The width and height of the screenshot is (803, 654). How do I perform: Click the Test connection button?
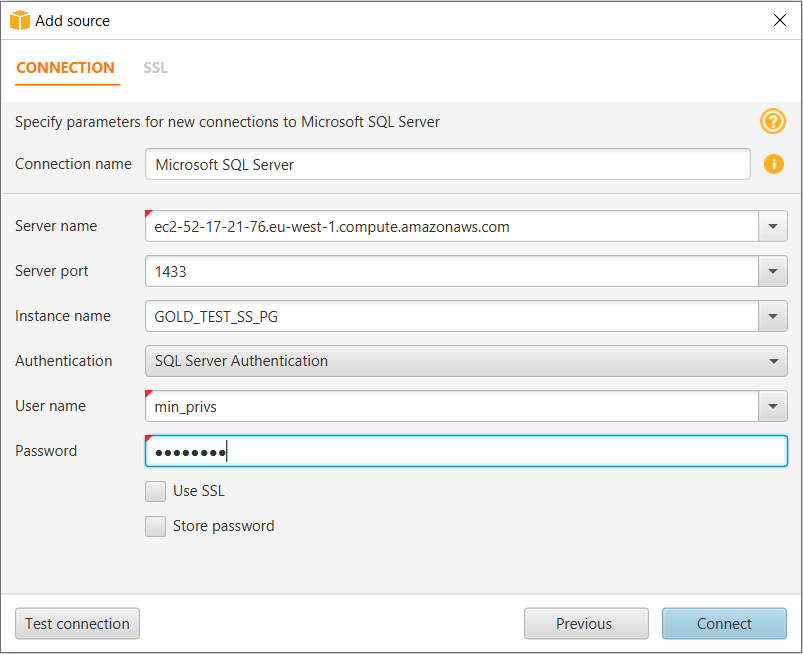point(77,623)
